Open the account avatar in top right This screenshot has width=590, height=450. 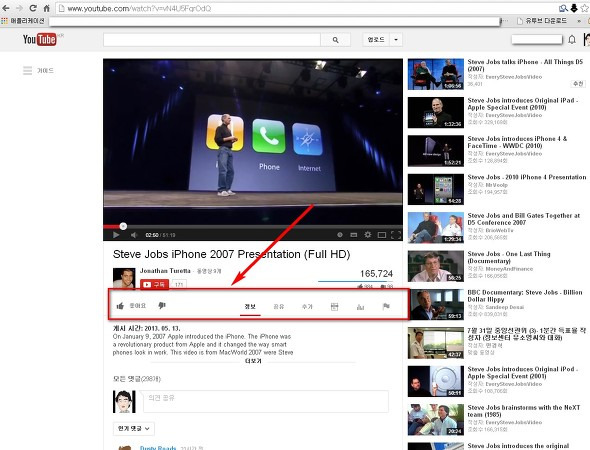(587, 39)
